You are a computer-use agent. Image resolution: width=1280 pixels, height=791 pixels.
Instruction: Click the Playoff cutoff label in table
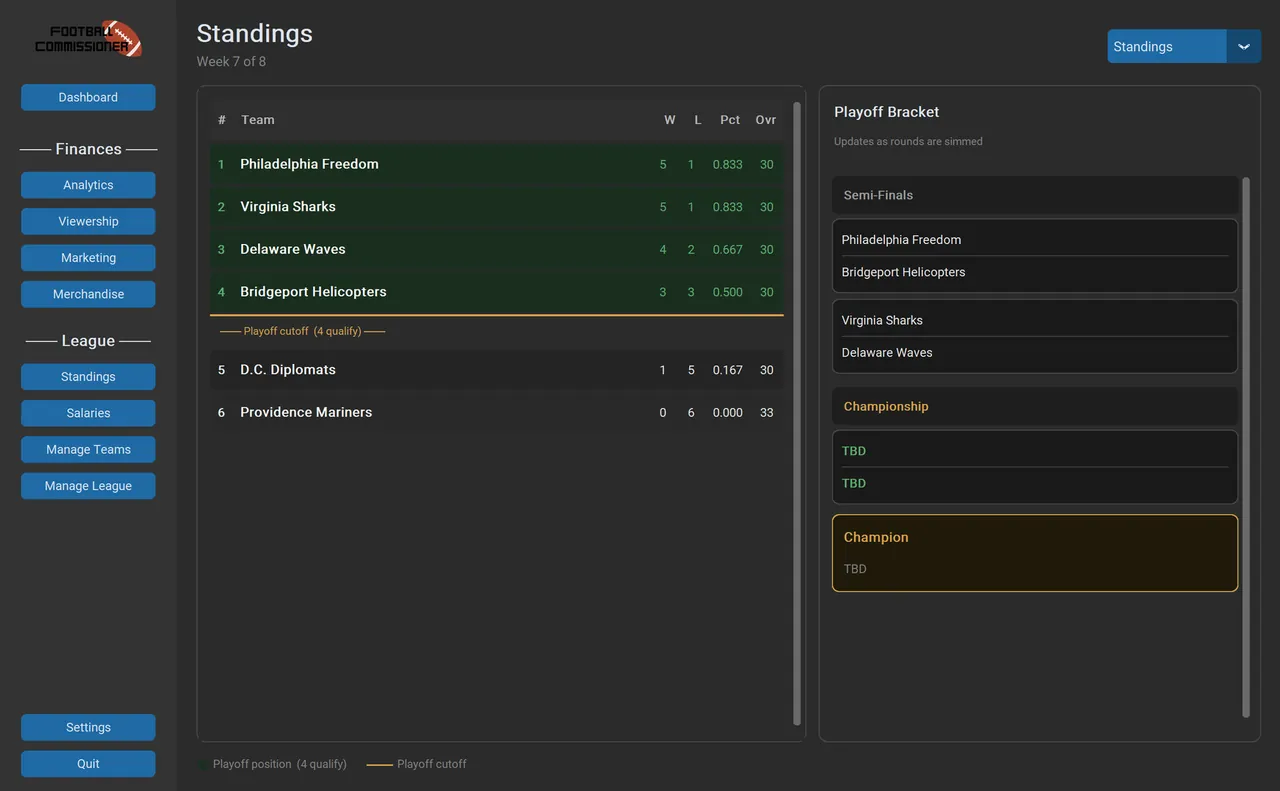(x=302, y=331)
